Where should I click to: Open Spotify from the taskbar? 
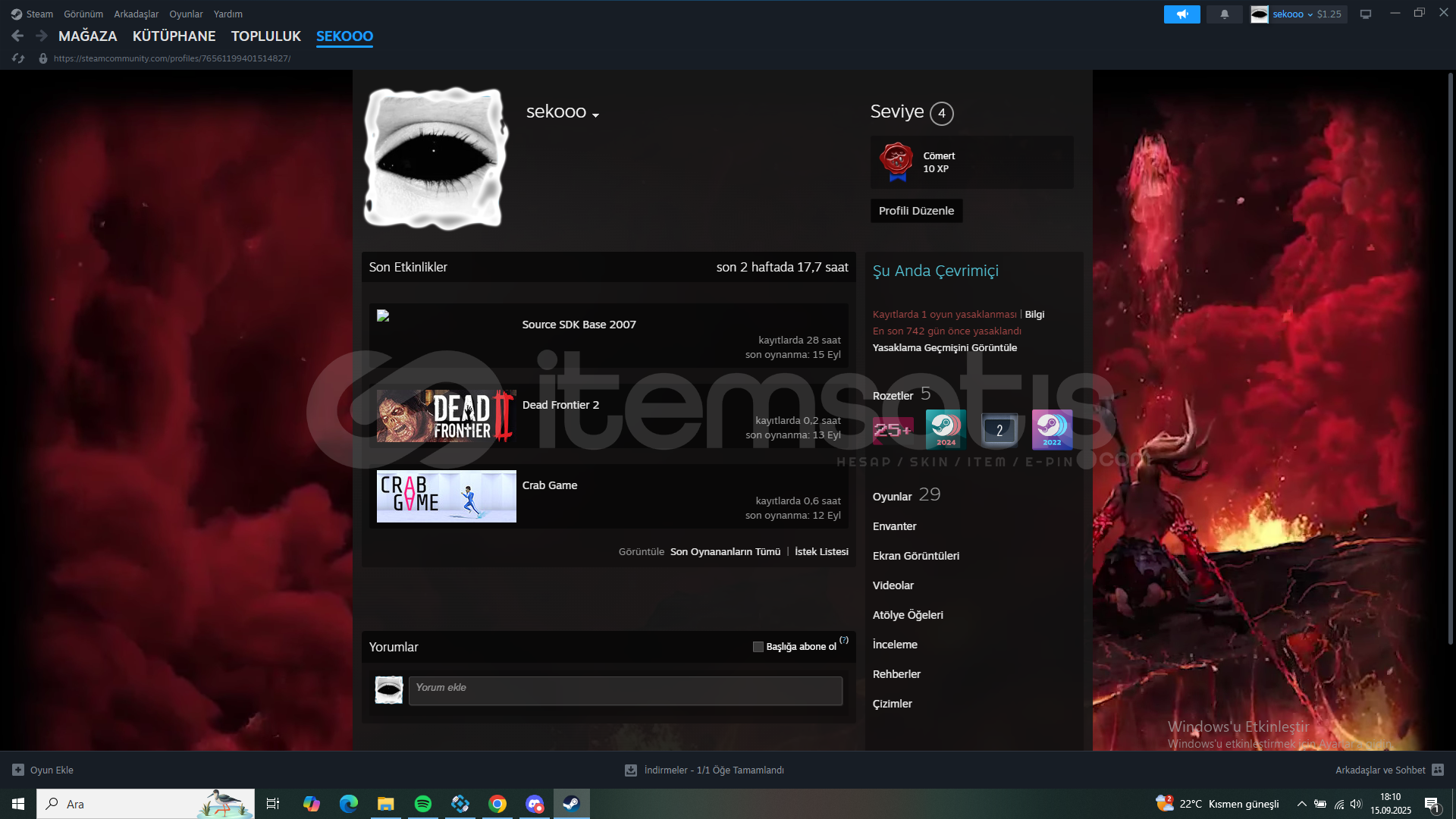(x=423, y=804)
